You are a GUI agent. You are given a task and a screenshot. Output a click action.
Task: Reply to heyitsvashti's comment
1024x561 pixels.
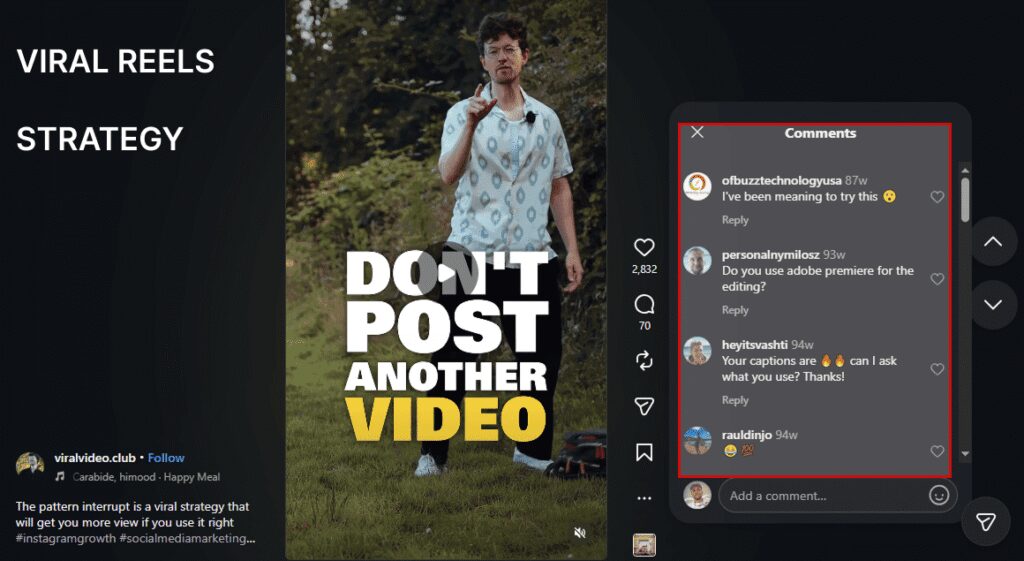pyautogui.click(x=735, y=400)
